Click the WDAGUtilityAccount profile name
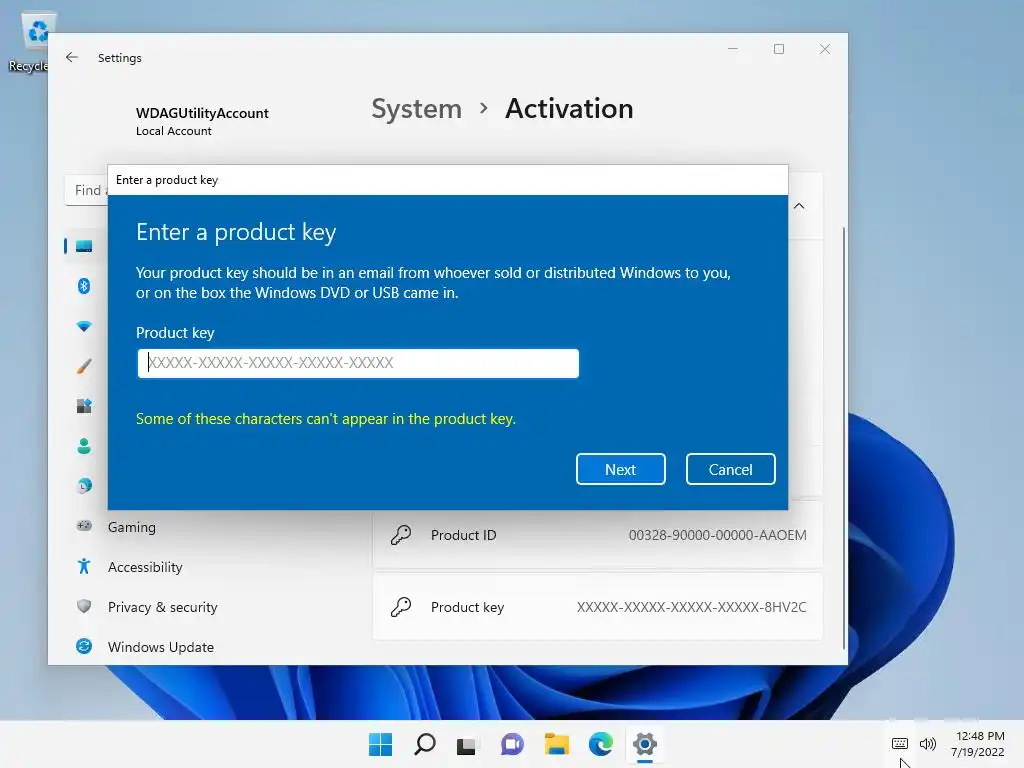 pos(202,113)
